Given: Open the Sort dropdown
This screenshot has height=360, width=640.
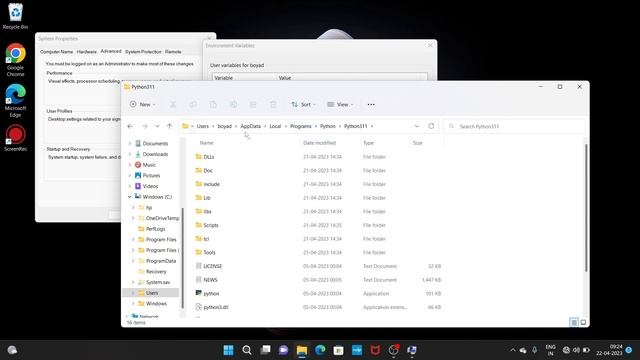Looking at the screenshot, I should pyautogui.click(x=303, y=104).
